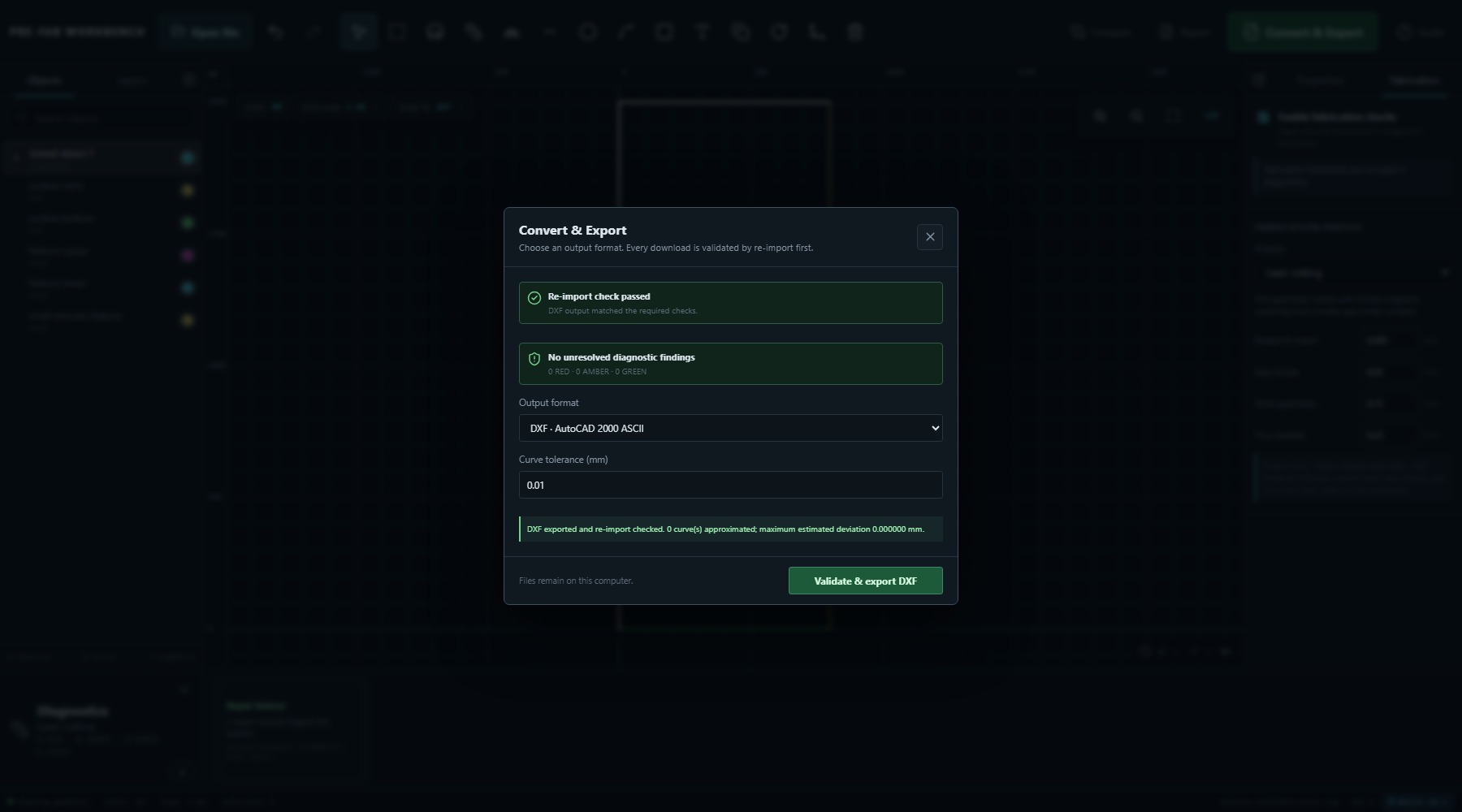Click the Convert & Export toolbar button behind the dialog
The width and height of the screenshot is (1462, 812).
pos(1303,32)
